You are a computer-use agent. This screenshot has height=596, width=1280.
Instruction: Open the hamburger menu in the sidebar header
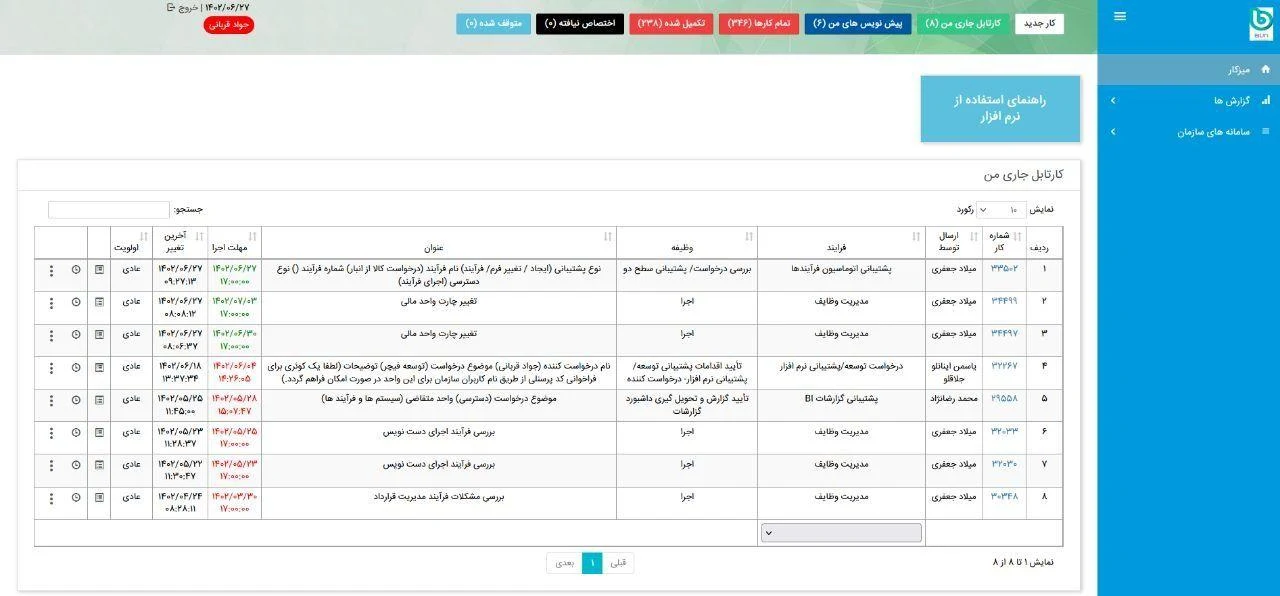(1119, 16)
